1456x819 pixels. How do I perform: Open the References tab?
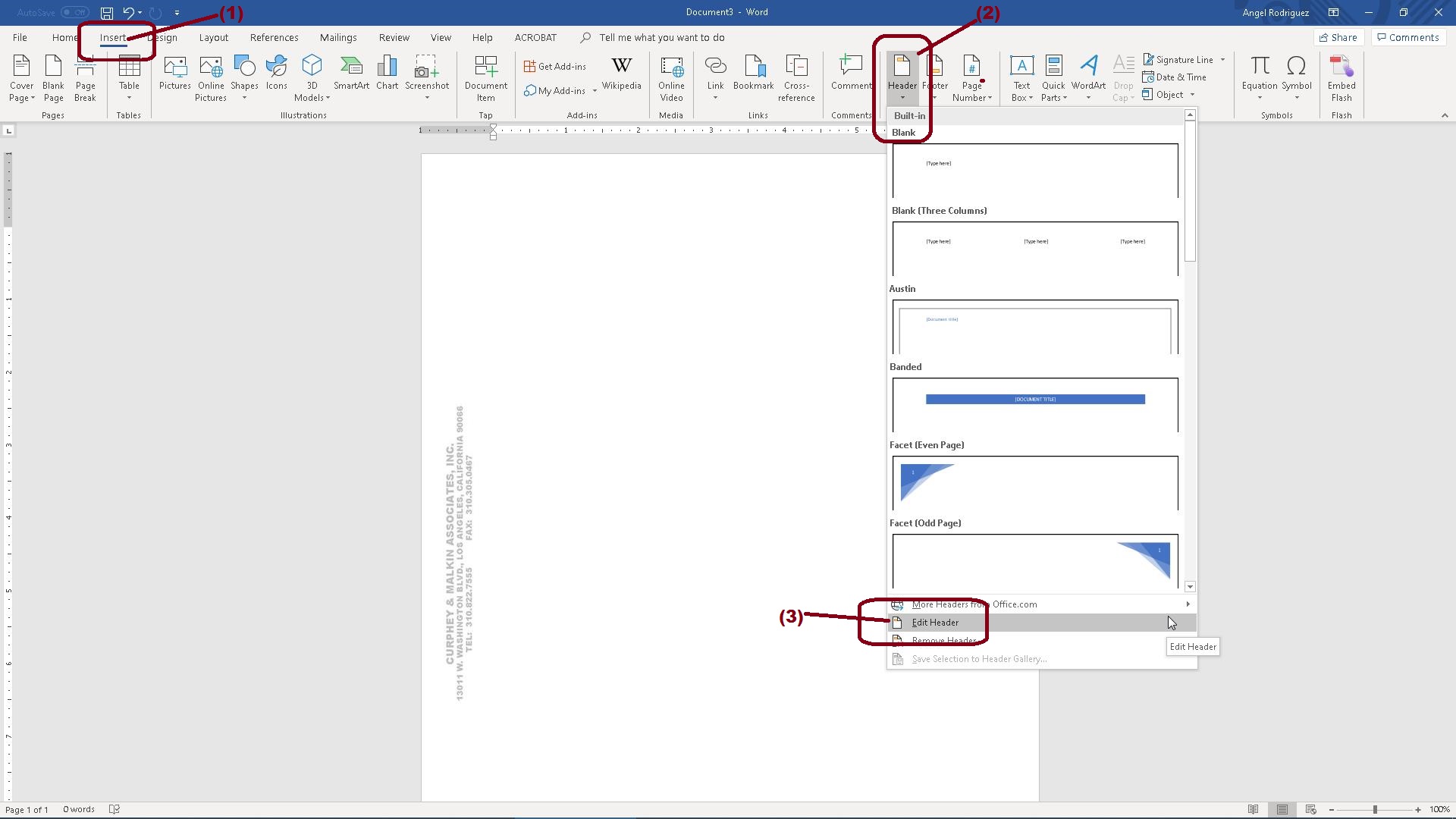click(274, 37)
